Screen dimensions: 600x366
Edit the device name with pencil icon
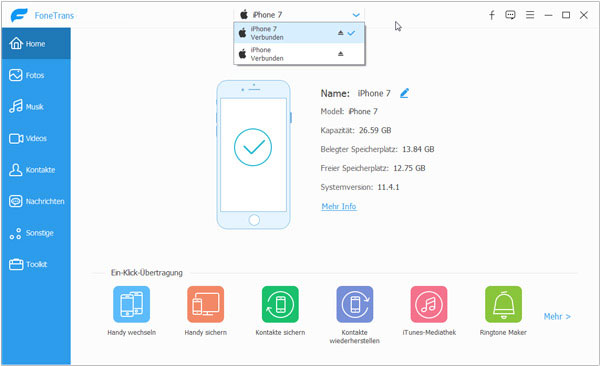(404, 93)
